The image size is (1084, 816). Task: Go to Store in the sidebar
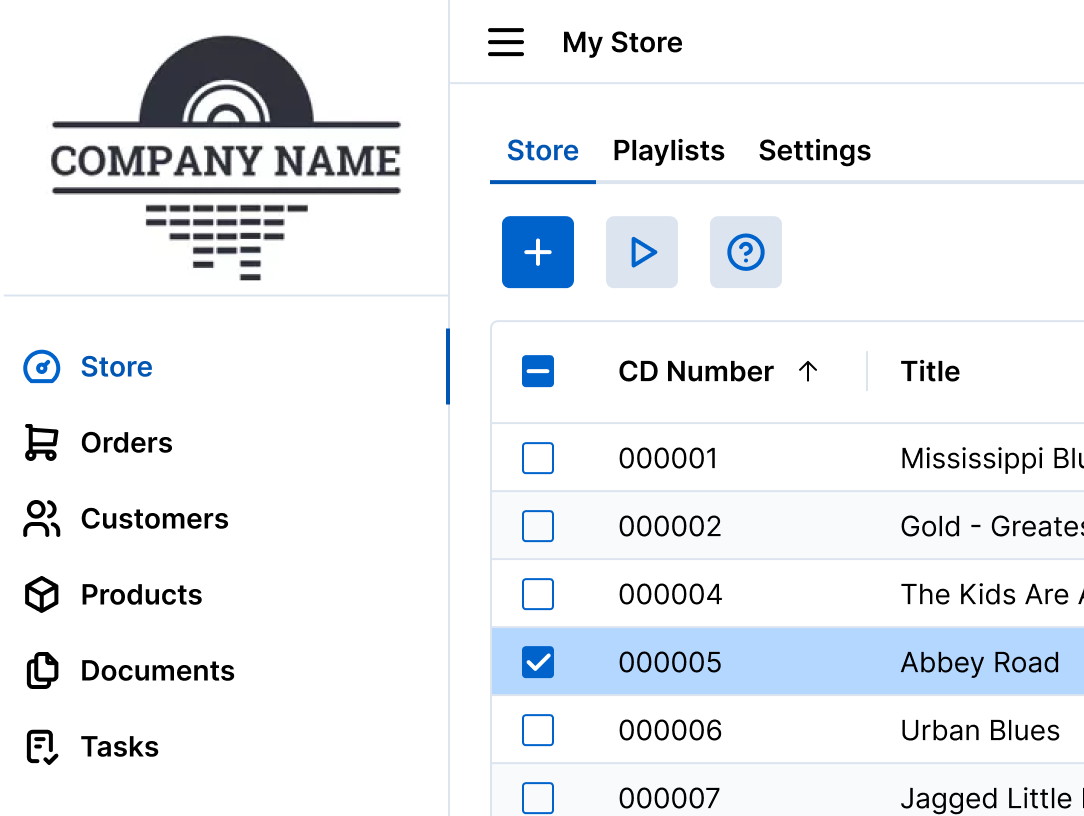[x=116, y=367]
